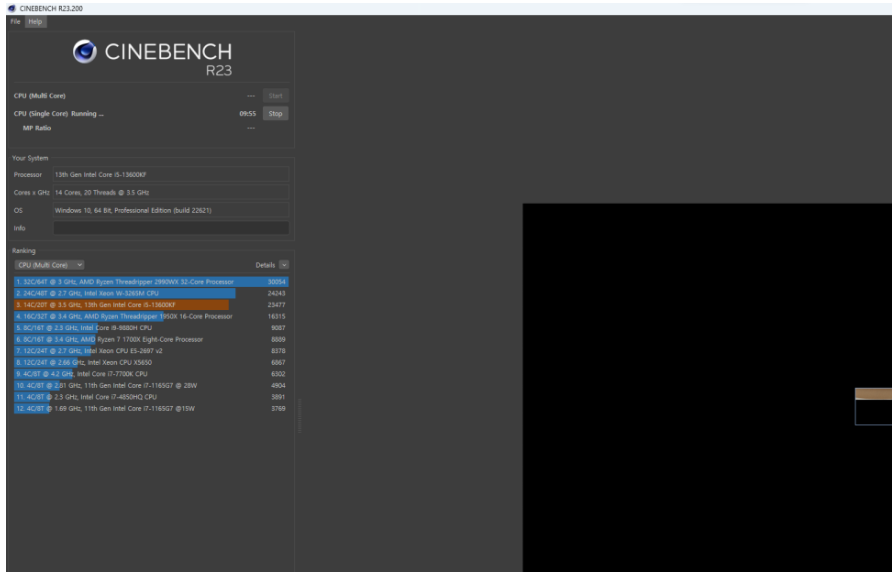Stop the running single core test
This screenshot has height=572, width=894.
pos(275,113)
